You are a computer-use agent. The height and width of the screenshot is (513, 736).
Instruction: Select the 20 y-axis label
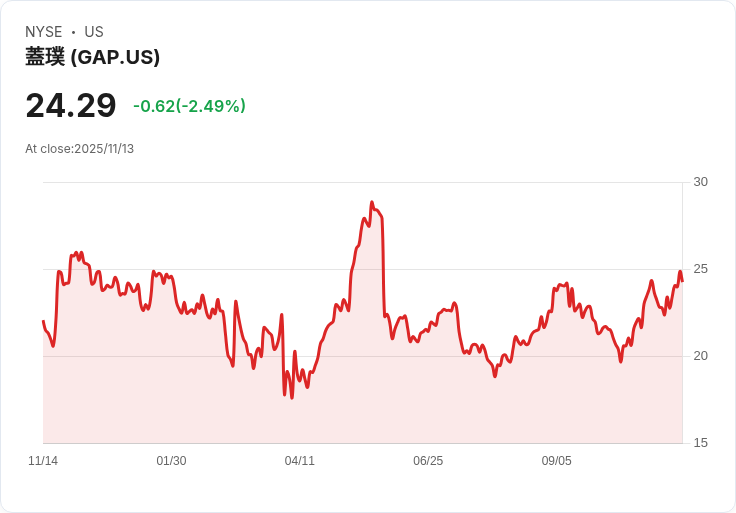click(700, 356)
